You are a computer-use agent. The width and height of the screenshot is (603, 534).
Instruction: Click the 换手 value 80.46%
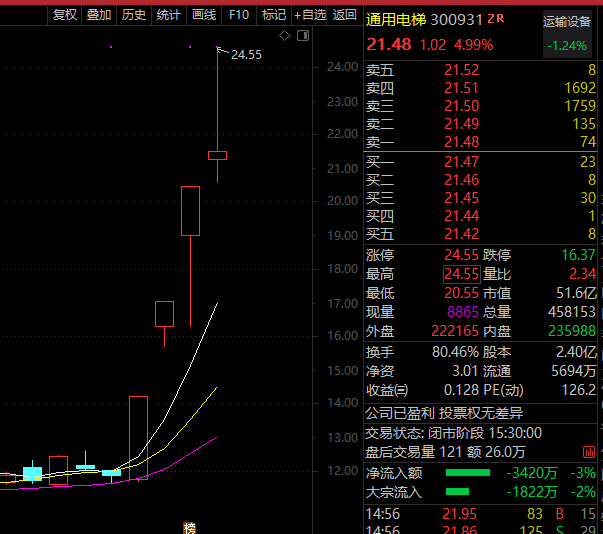[x=455, y=352]
